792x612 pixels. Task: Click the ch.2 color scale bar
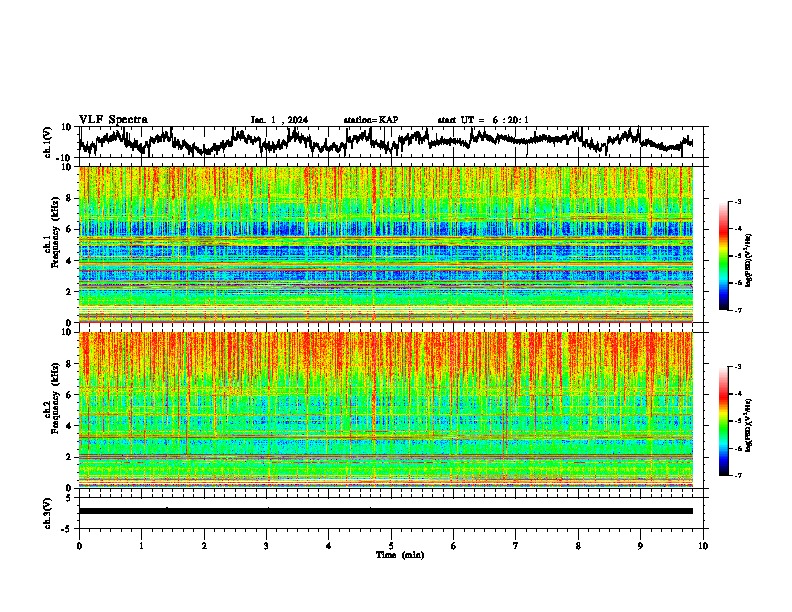[x=723, y=421]
